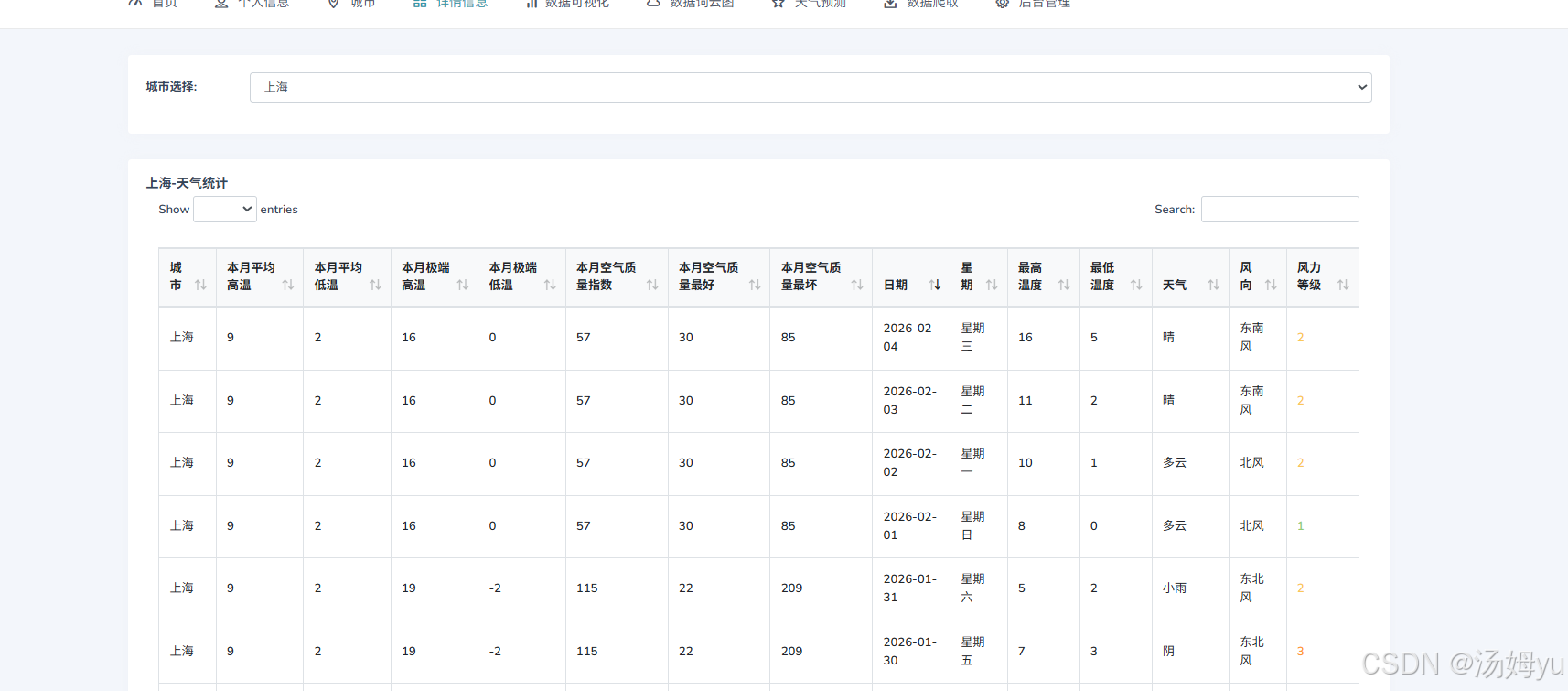This screenshot has height=691, width=1568.
Task: Click worst air quality 209 in 2026-01-30 row
Action: (792, 652)
